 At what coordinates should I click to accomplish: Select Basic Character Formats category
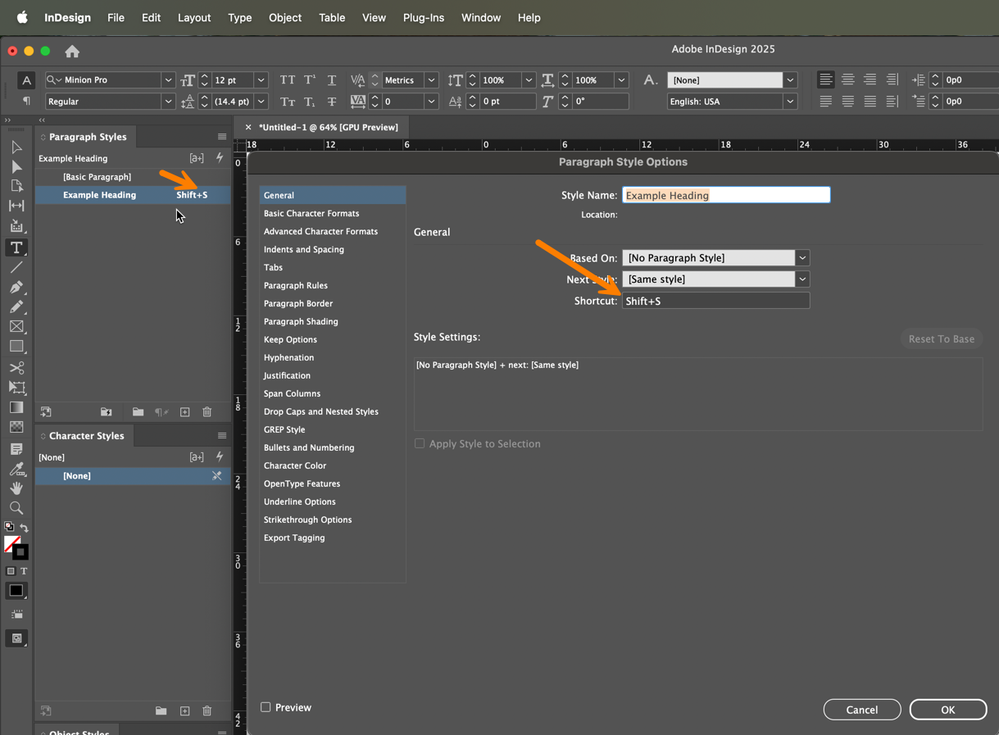(x=332, y=213)
